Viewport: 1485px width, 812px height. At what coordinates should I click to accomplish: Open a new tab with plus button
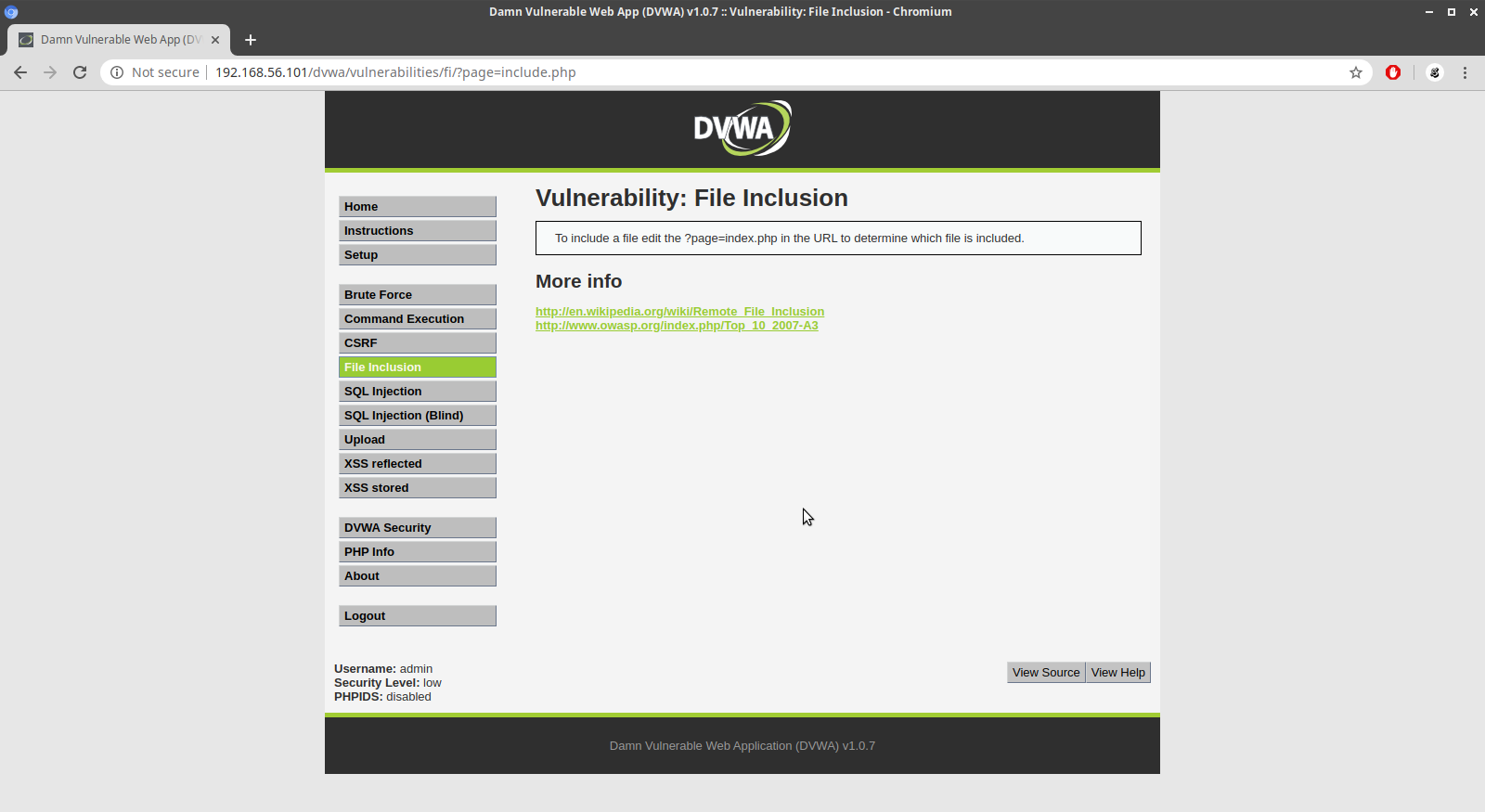(251, 40)
